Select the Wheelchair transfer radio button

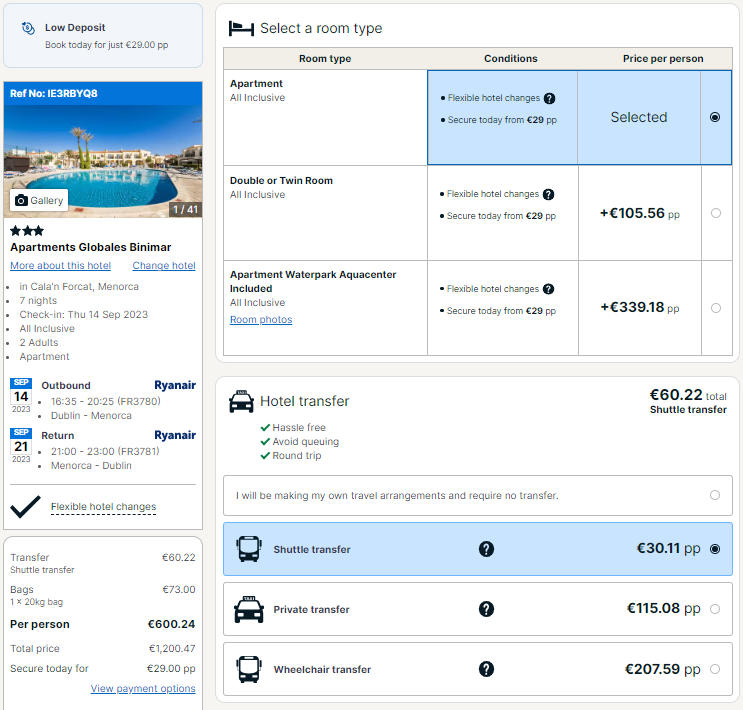point(715,669)
